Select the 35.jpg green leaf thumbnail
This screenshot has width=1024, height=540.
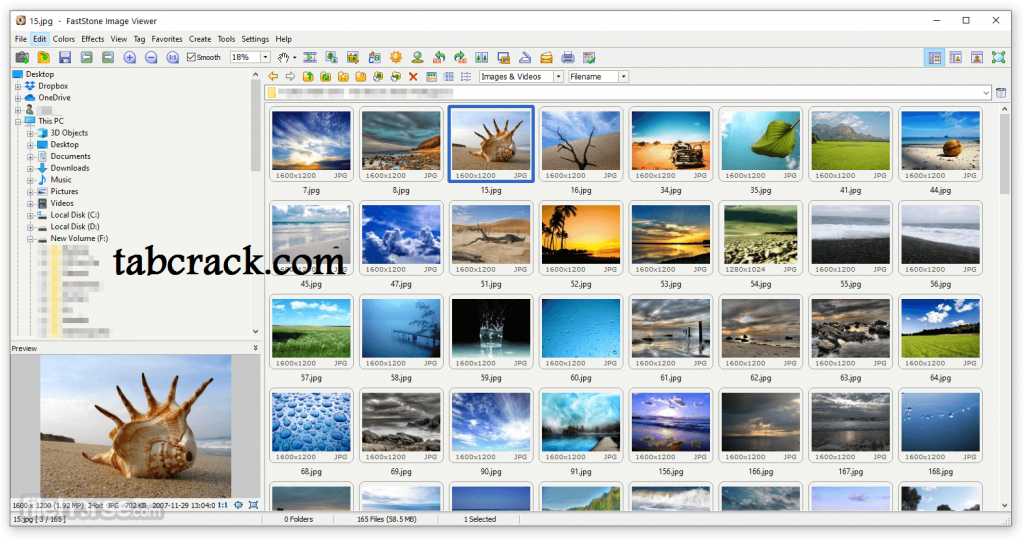point(760,144)
